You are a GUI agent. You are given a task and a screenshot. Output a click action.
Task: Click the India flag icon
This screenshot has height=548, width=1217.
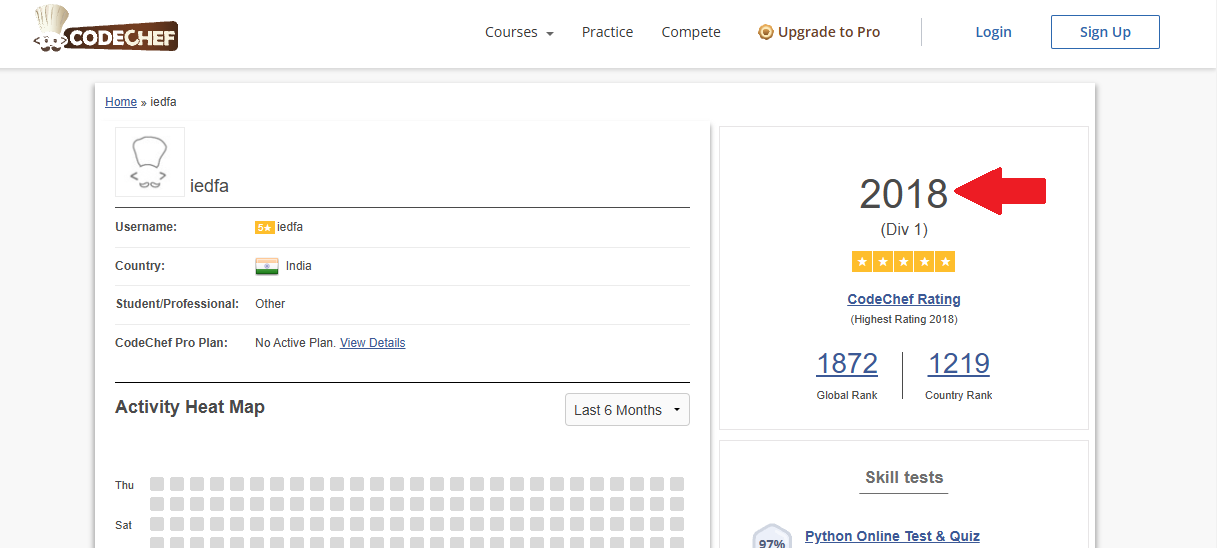click(x=266, y=266)
